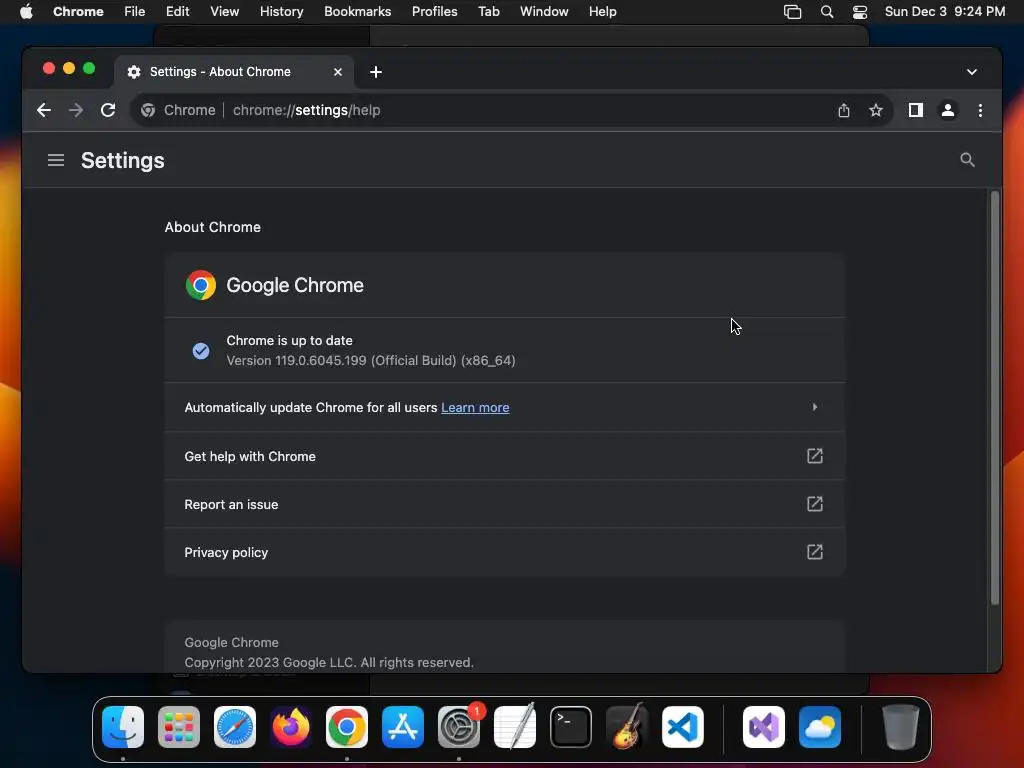Open a new tab with plus button
1024x768 pixels.
point(376,72)
